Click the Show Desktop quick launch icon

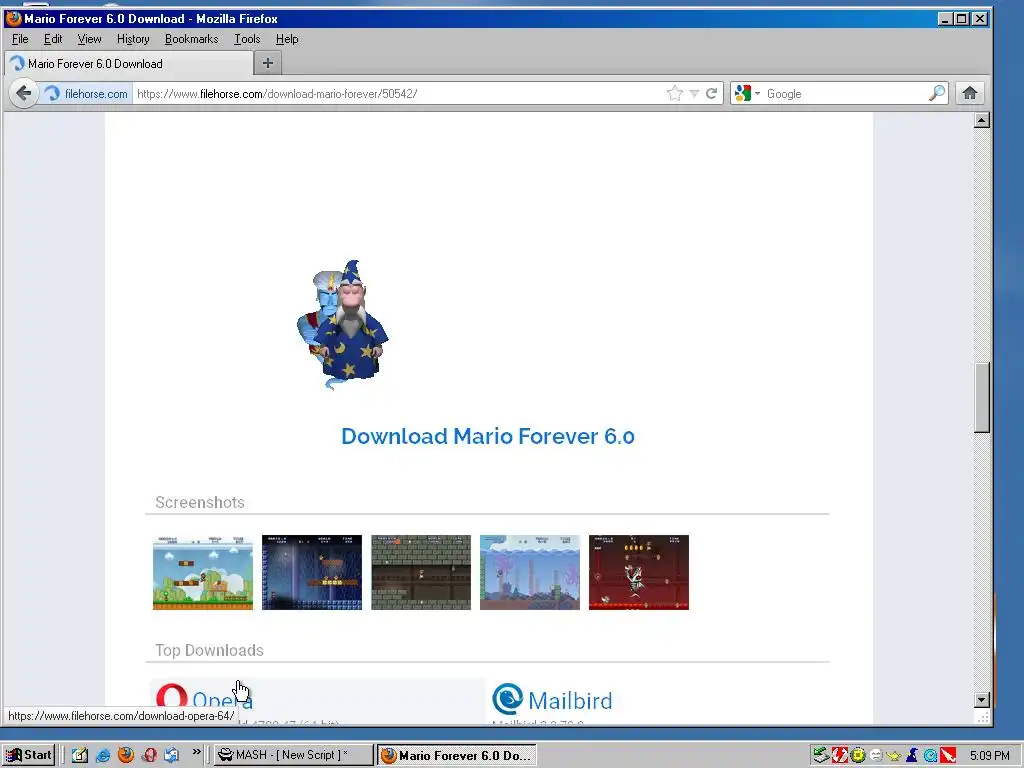click(80, 755)
